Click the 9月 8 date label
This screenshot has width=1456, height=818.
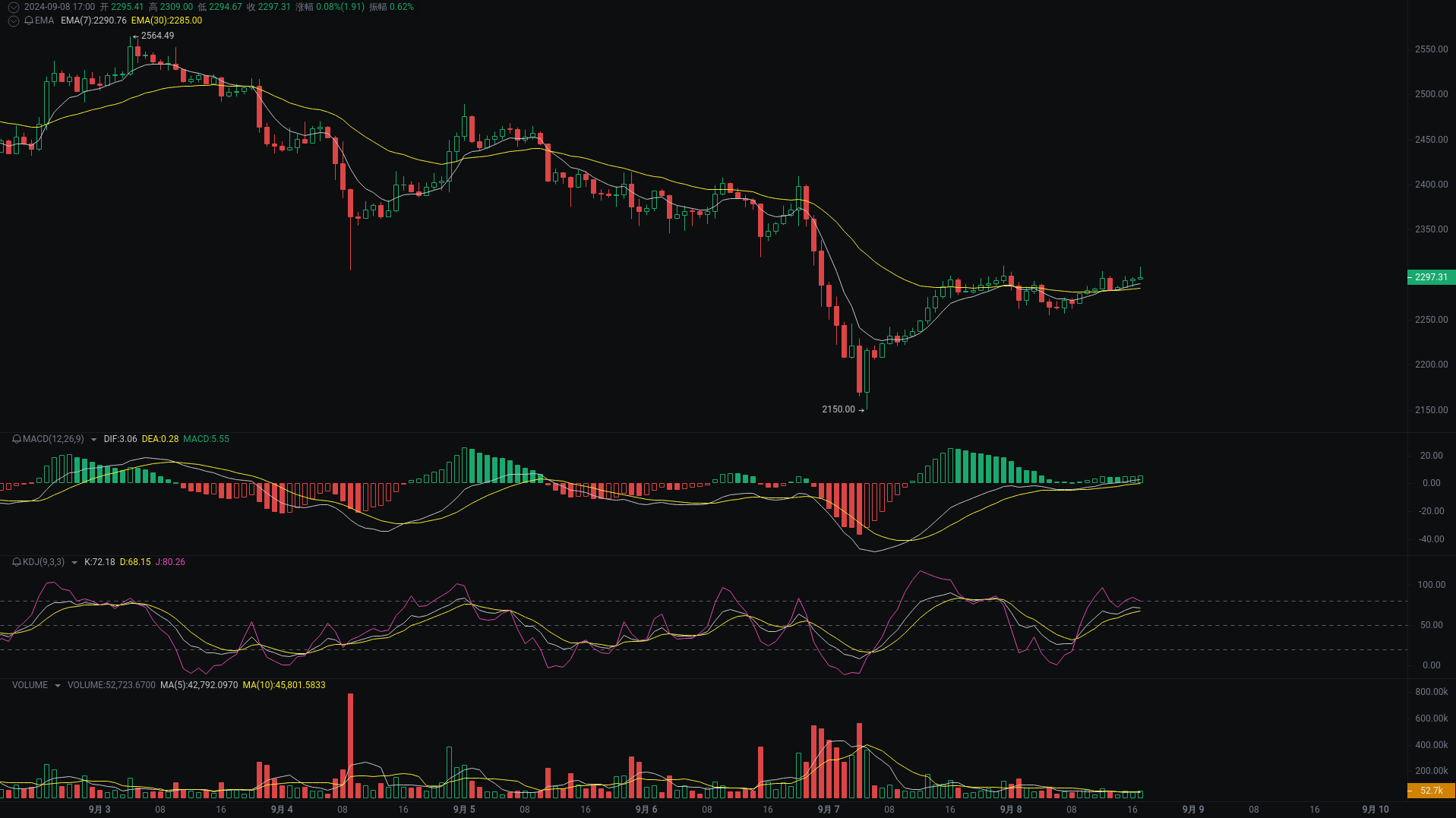[x=1011, y=810]
